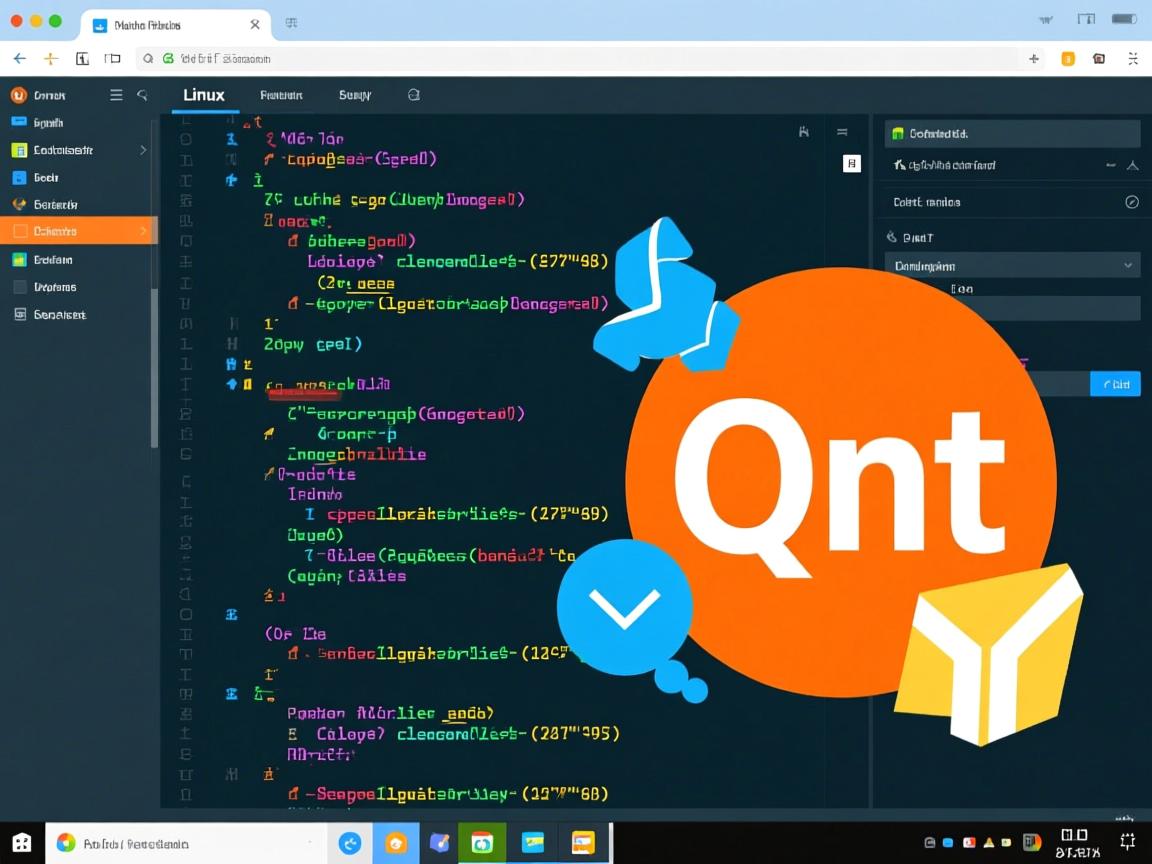This screenshot has width=1152, height=864.
Task: Click the crossed-circle icon beside Code render label
Action: 1132,202
